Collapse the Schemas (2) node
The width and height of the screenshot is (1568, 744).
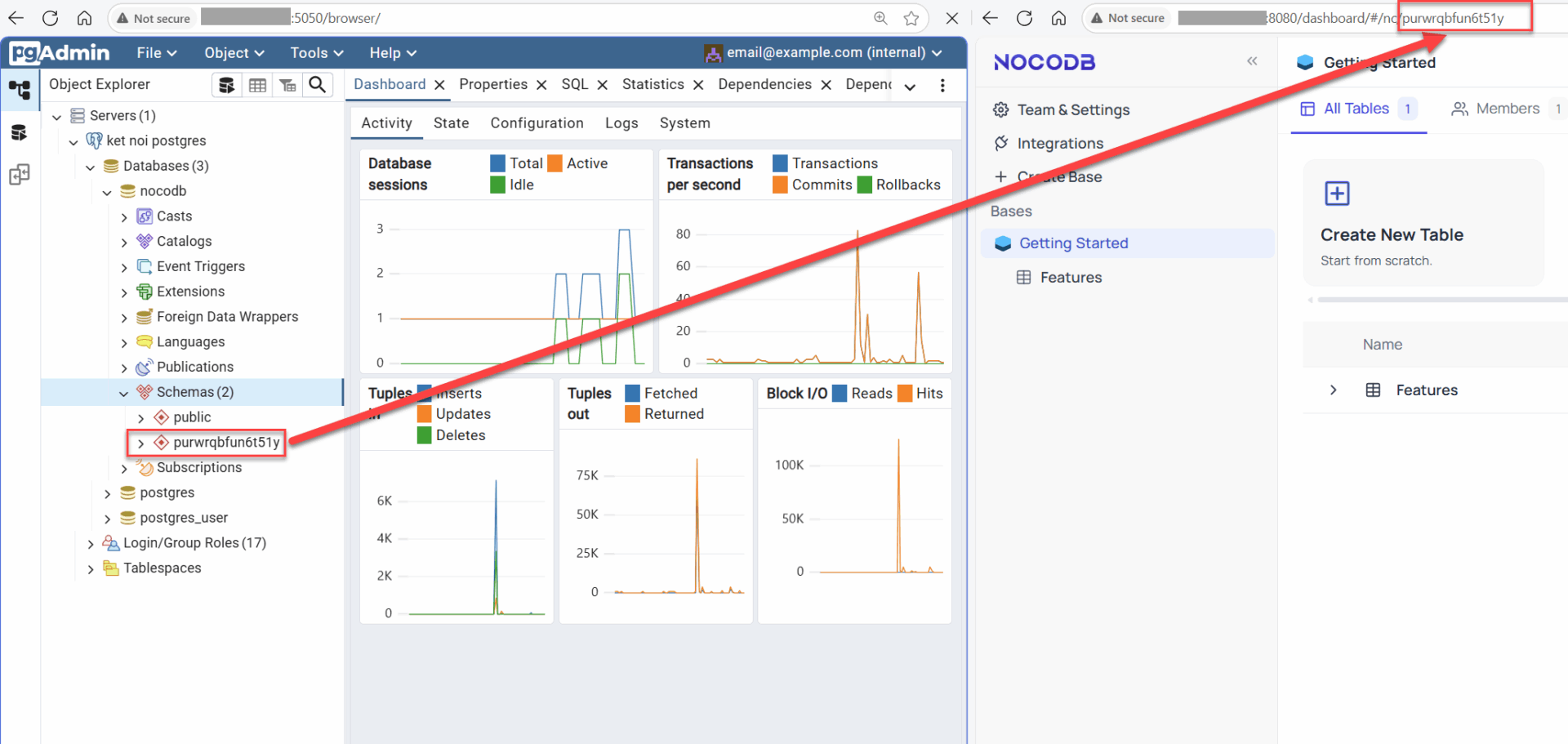(124, 393)
